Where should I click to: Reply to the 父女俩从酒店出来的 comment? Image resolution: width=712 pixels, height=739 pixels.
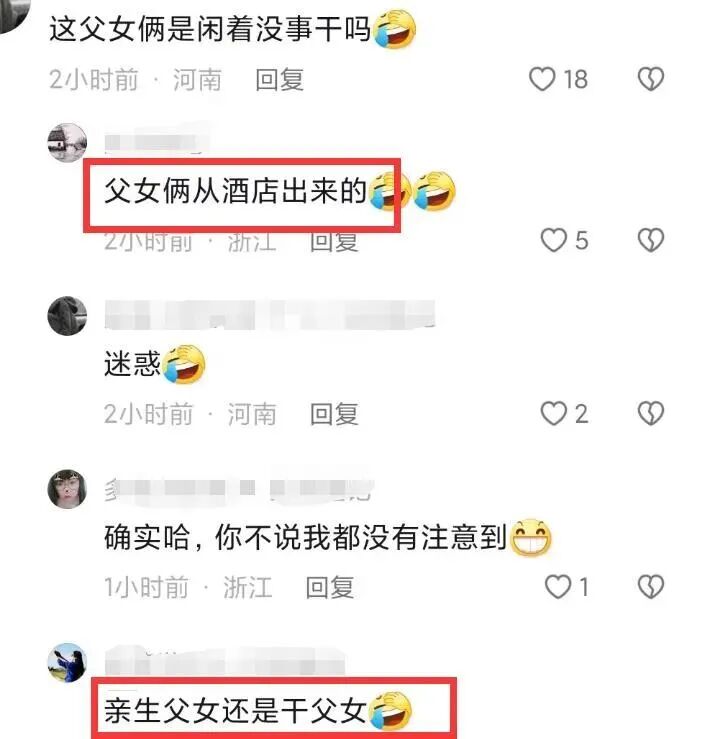pyautogui.click(x=334, y=241)
